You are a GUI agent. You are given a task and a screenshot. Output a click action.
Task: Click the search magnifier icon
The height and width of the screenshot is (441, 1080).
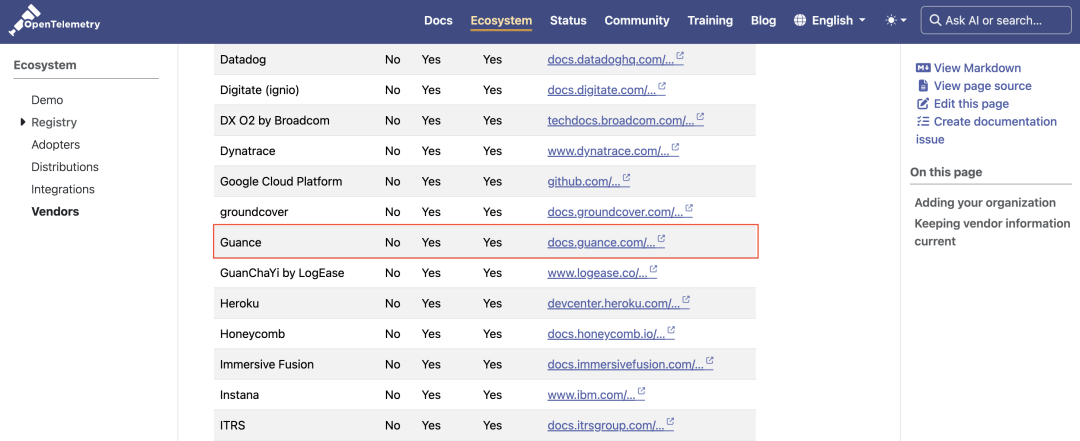[x=935, y=21]
